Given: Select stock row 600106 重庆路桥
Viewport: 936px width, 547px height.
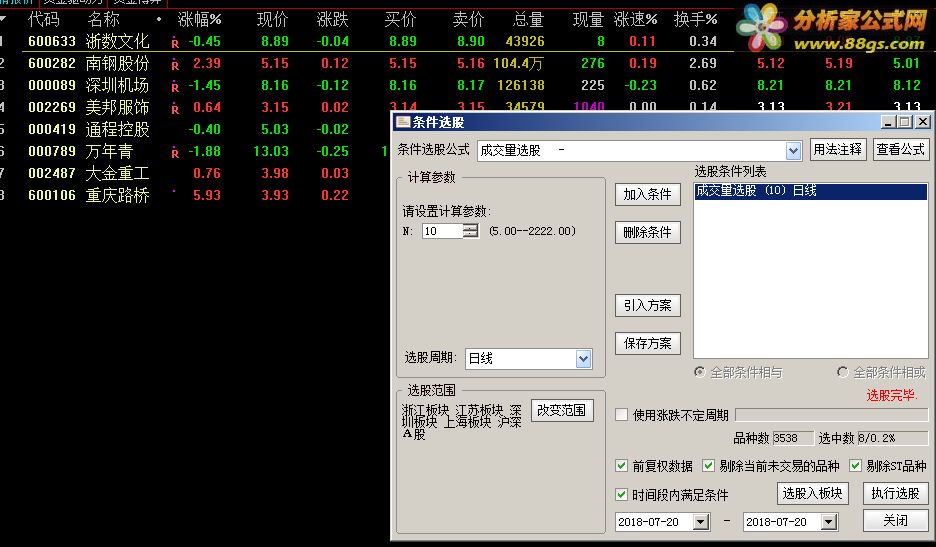Looking at the screenshot, I should click(194, 195).
